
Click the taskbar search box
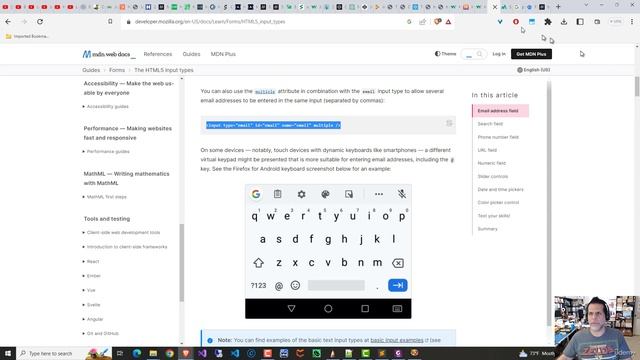pyautogui.click(x=63, y=353)
